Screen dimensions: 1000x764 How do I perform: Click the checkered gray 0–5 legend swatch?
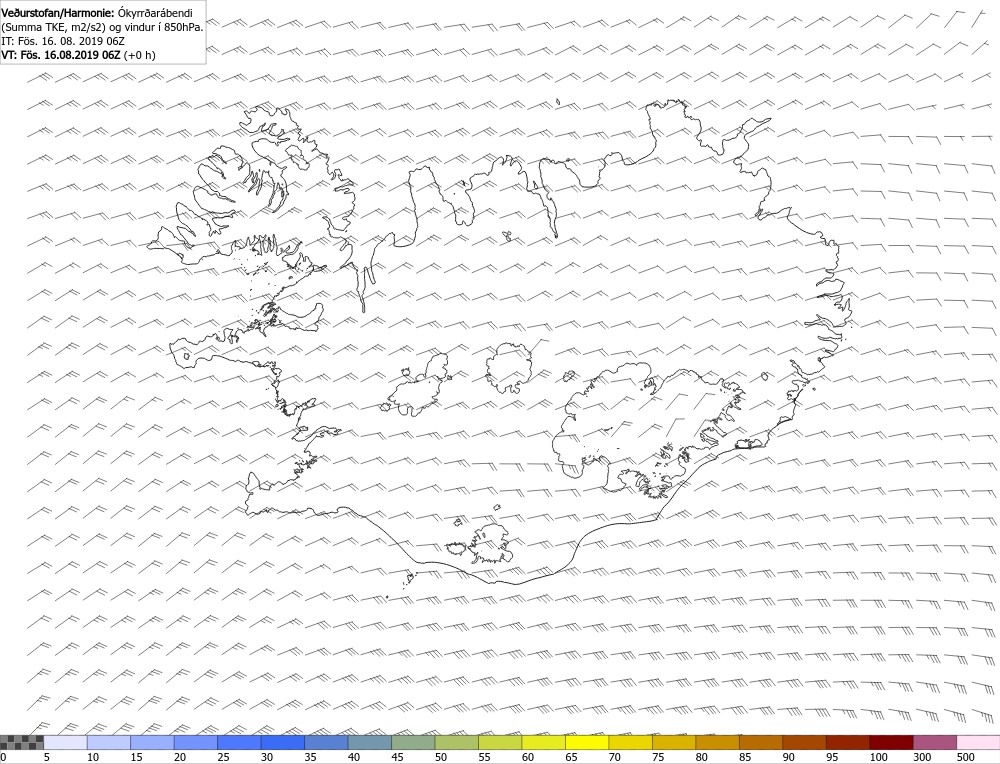(22, 742)
